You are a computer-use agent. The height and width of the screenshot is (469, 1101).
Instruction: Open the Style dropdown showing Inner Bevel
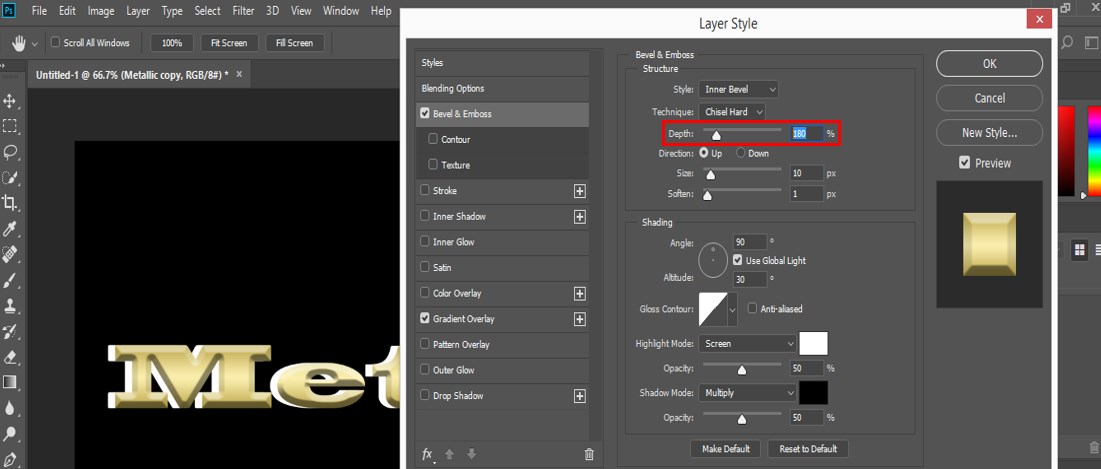pos(738,89)
